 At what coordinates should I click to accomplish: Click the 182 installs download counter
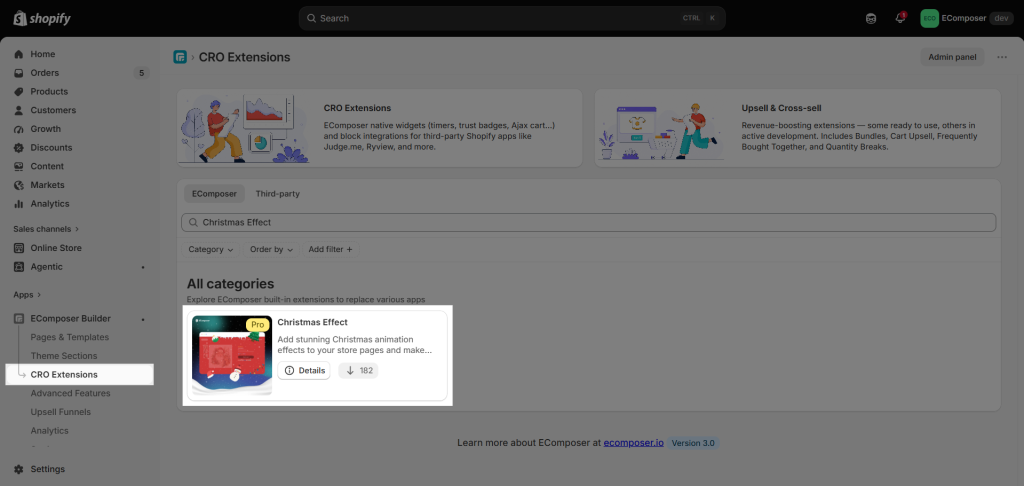359,370
